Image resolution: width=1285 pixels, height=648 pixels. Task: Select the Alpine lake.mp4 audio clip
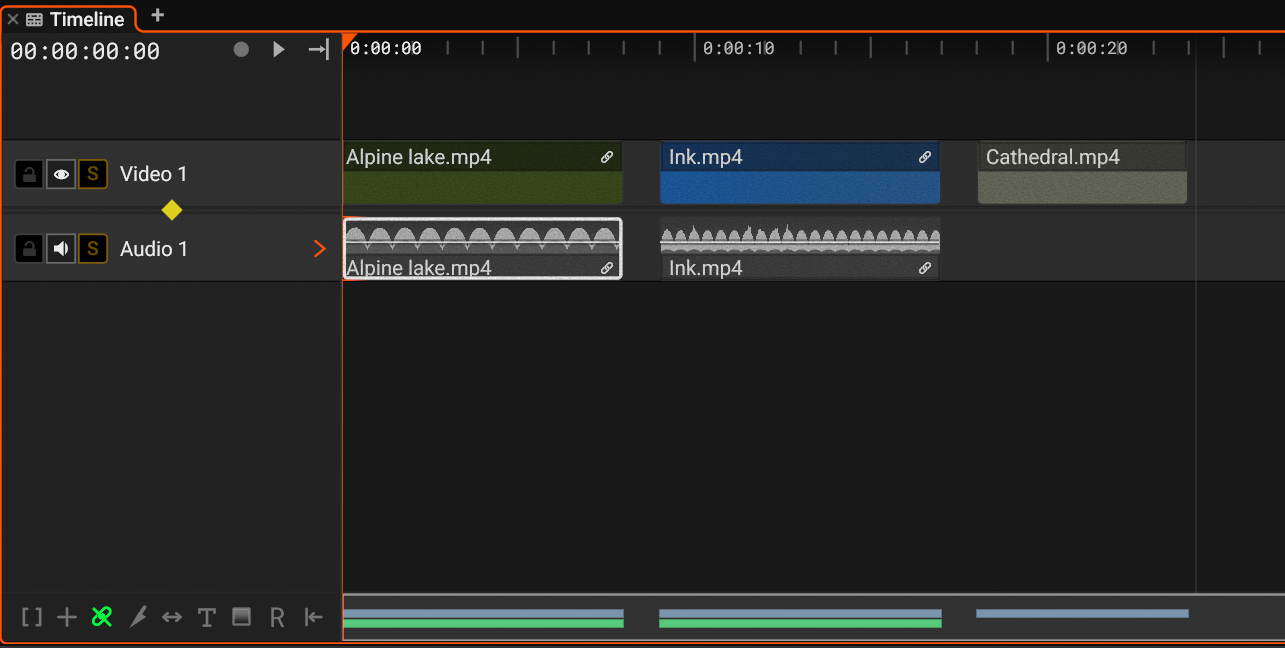pos(482,248)
